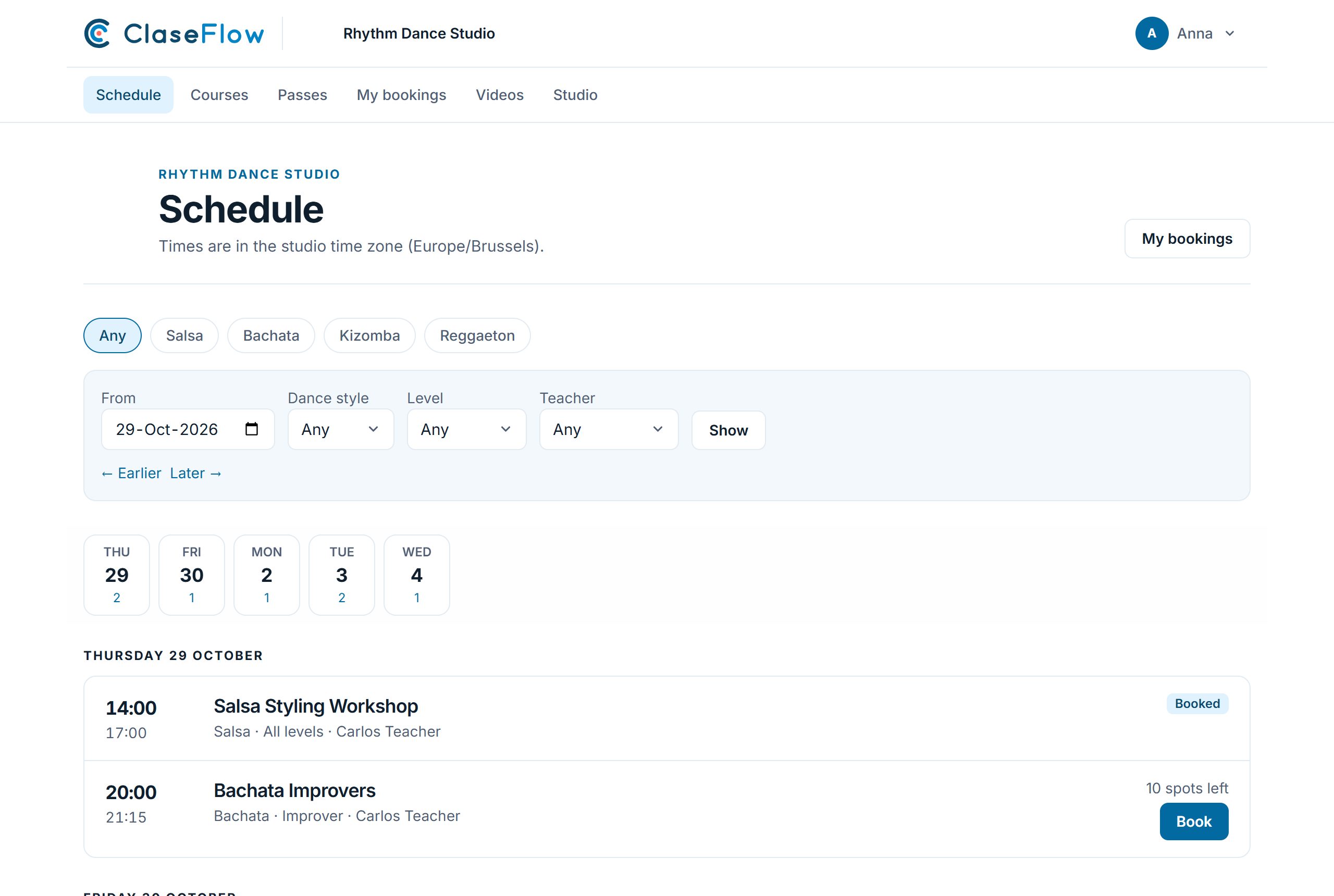The width and height of the screenshot is (1334, 896).
Task: Switch to the Schedule tab
Action: (x=129, y=95)
